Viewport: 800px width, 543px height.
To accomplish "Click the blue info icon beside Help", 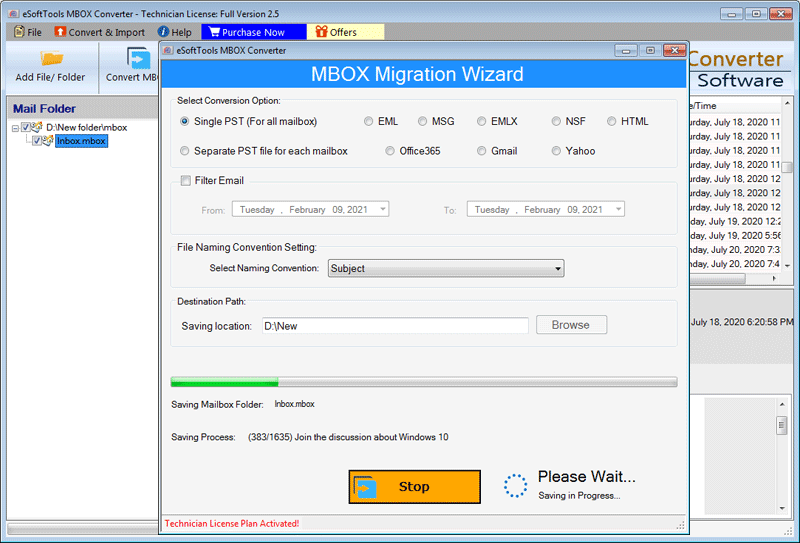I will (163, 32).
